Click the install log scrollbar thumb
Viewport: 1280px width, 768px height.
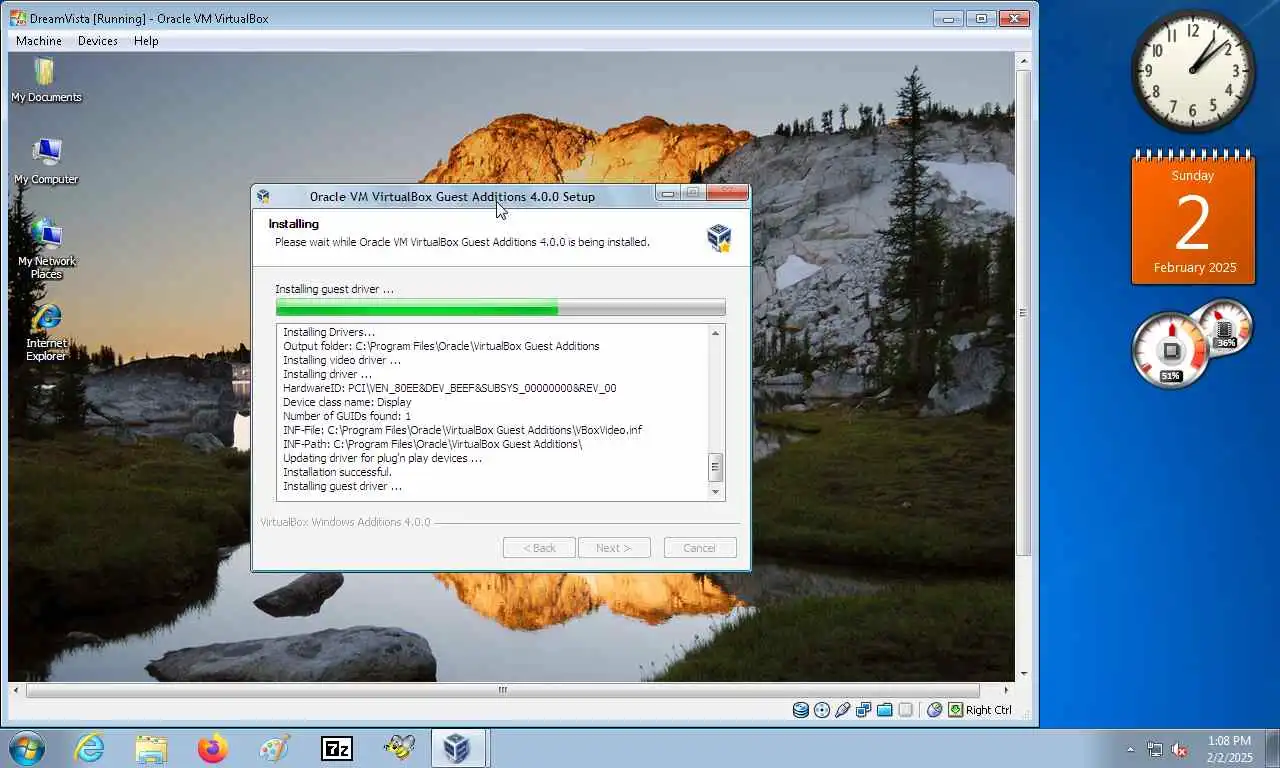(715, 467)
